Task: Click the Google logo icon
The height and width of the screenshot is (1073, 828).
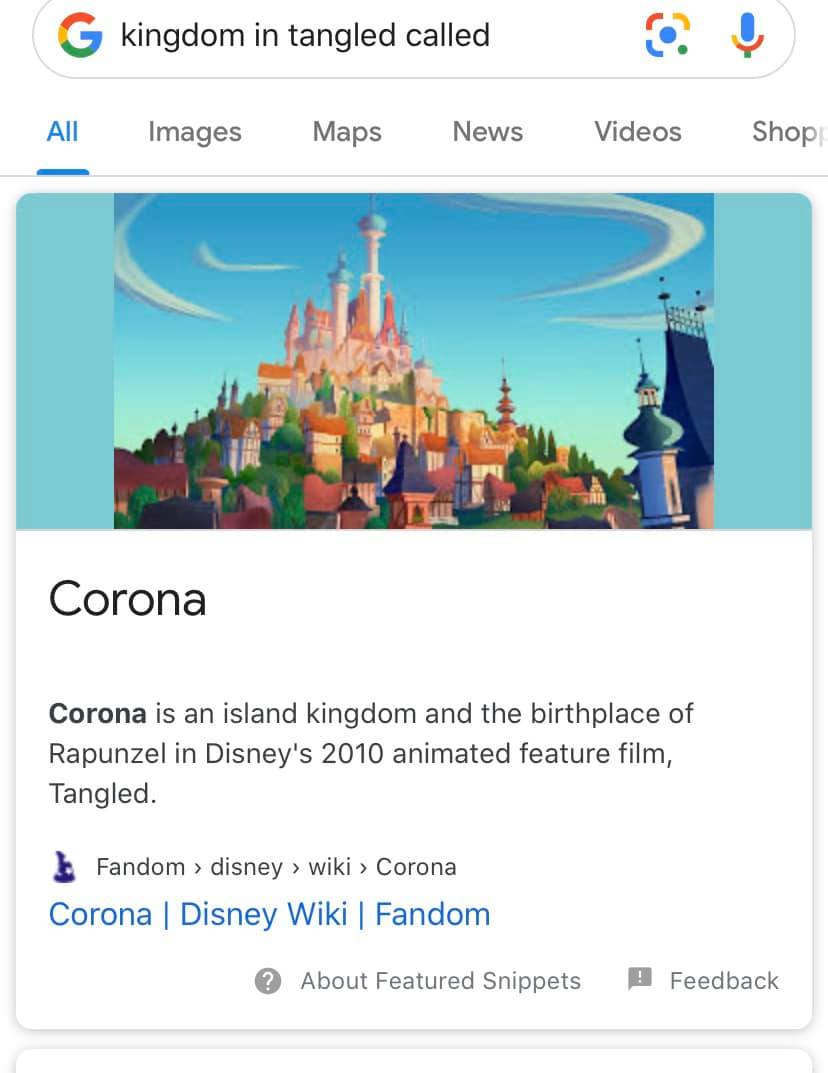Action: click(x=80, y=35)
